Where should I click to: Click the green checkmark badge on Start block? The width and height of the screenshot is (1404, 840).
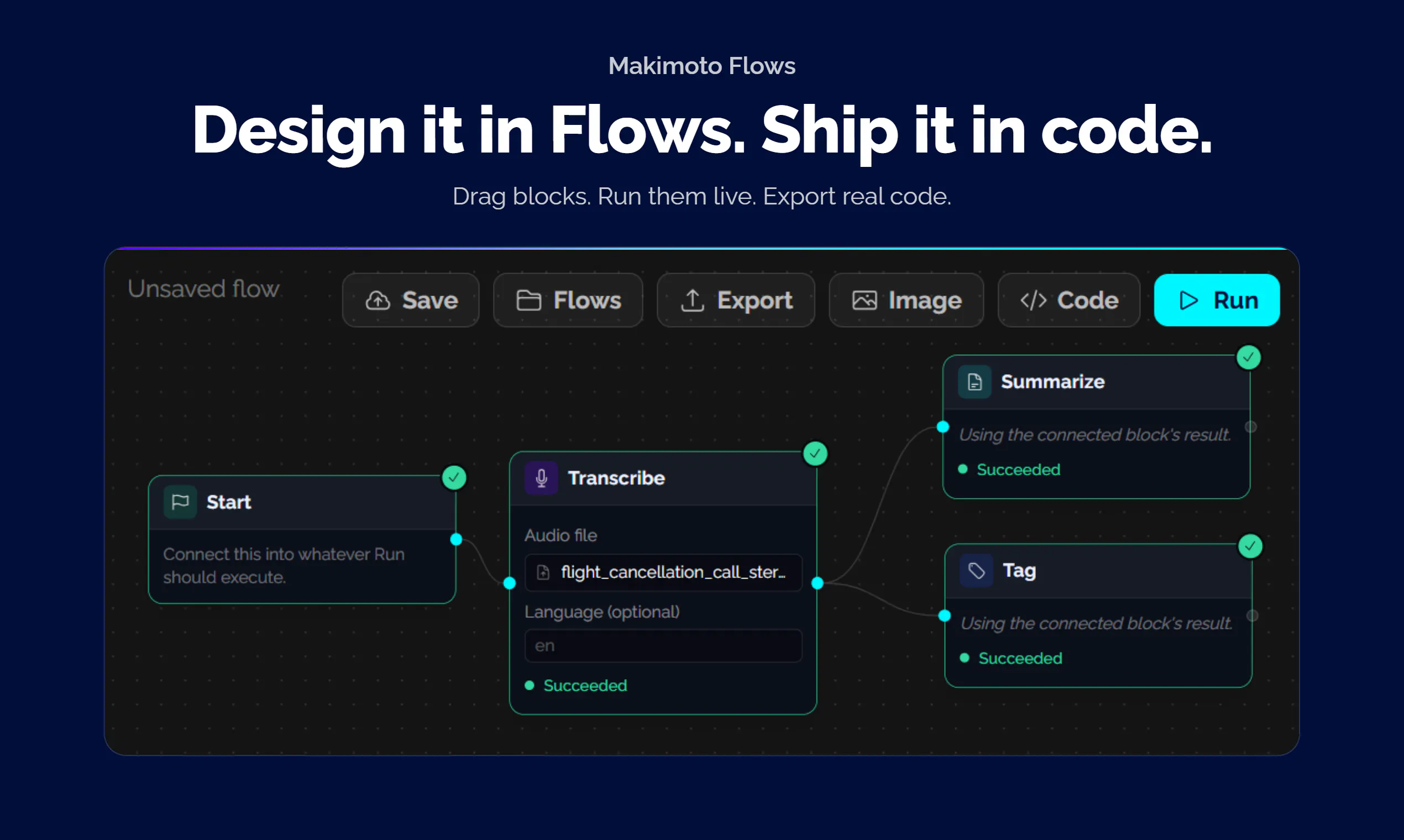pos(454,477)
